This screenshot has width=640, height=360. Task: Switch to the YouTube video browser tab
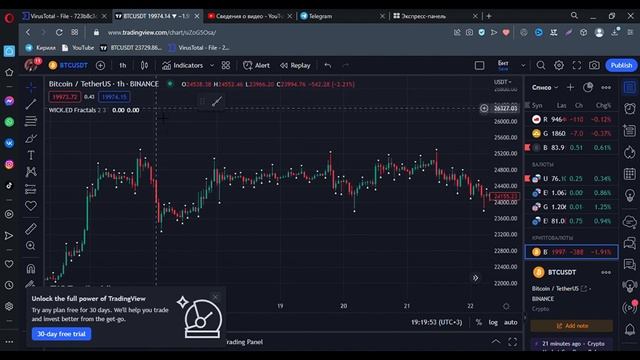coord(249,16)
